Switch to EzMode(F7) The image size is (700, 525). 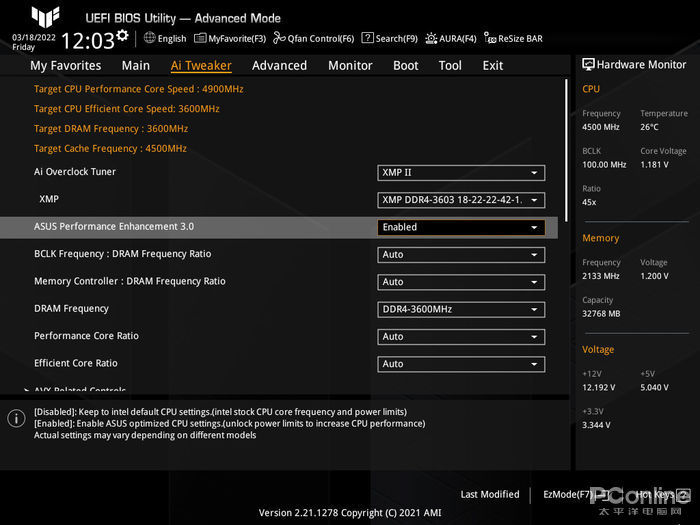click(x=568, y=494)
